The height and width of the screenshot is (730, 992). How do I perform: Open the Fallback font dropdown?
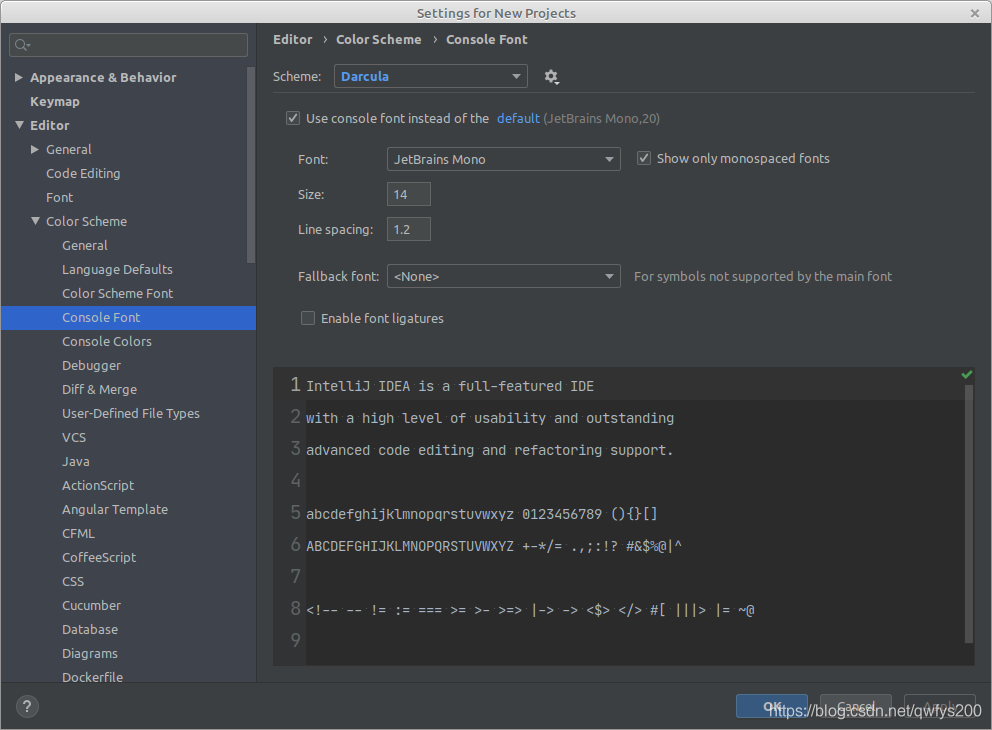click(x=503, y=276)
